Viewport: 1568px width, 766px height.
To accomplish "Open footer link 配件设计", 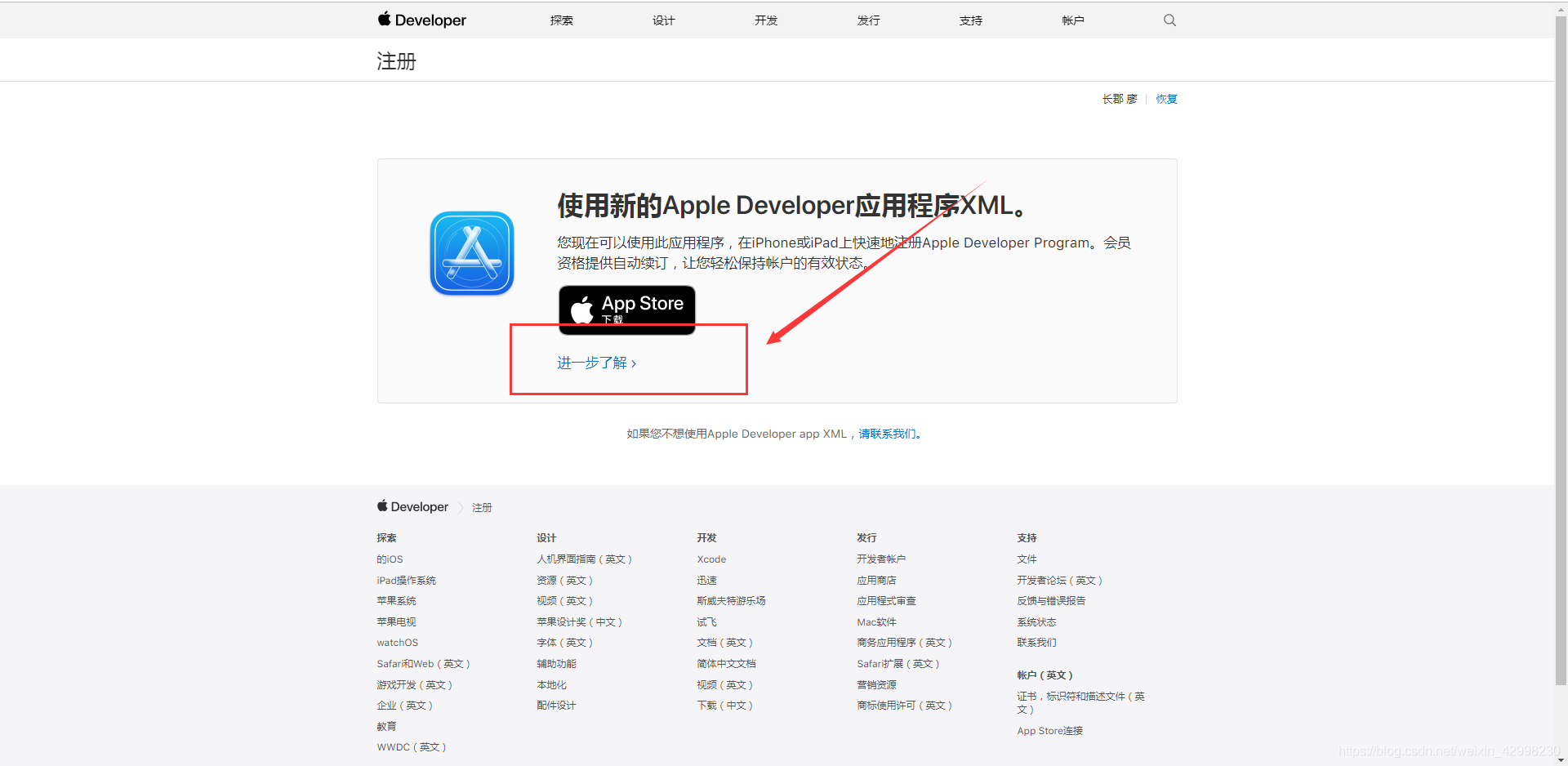I will click(556, 706).
